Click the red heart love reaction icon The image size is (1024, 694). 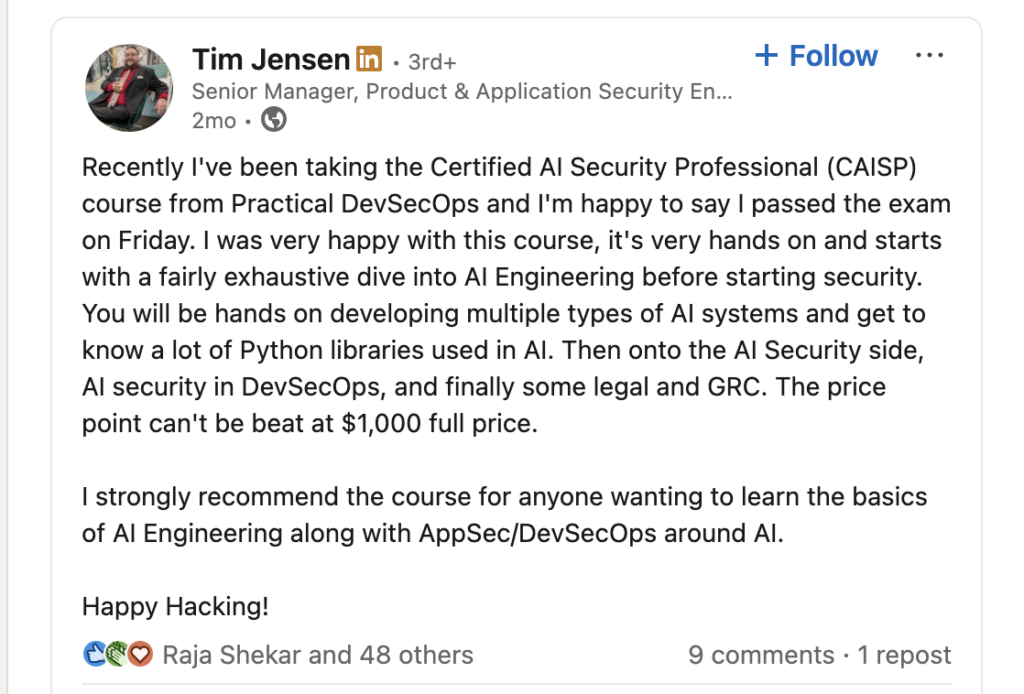click(140, 654)
